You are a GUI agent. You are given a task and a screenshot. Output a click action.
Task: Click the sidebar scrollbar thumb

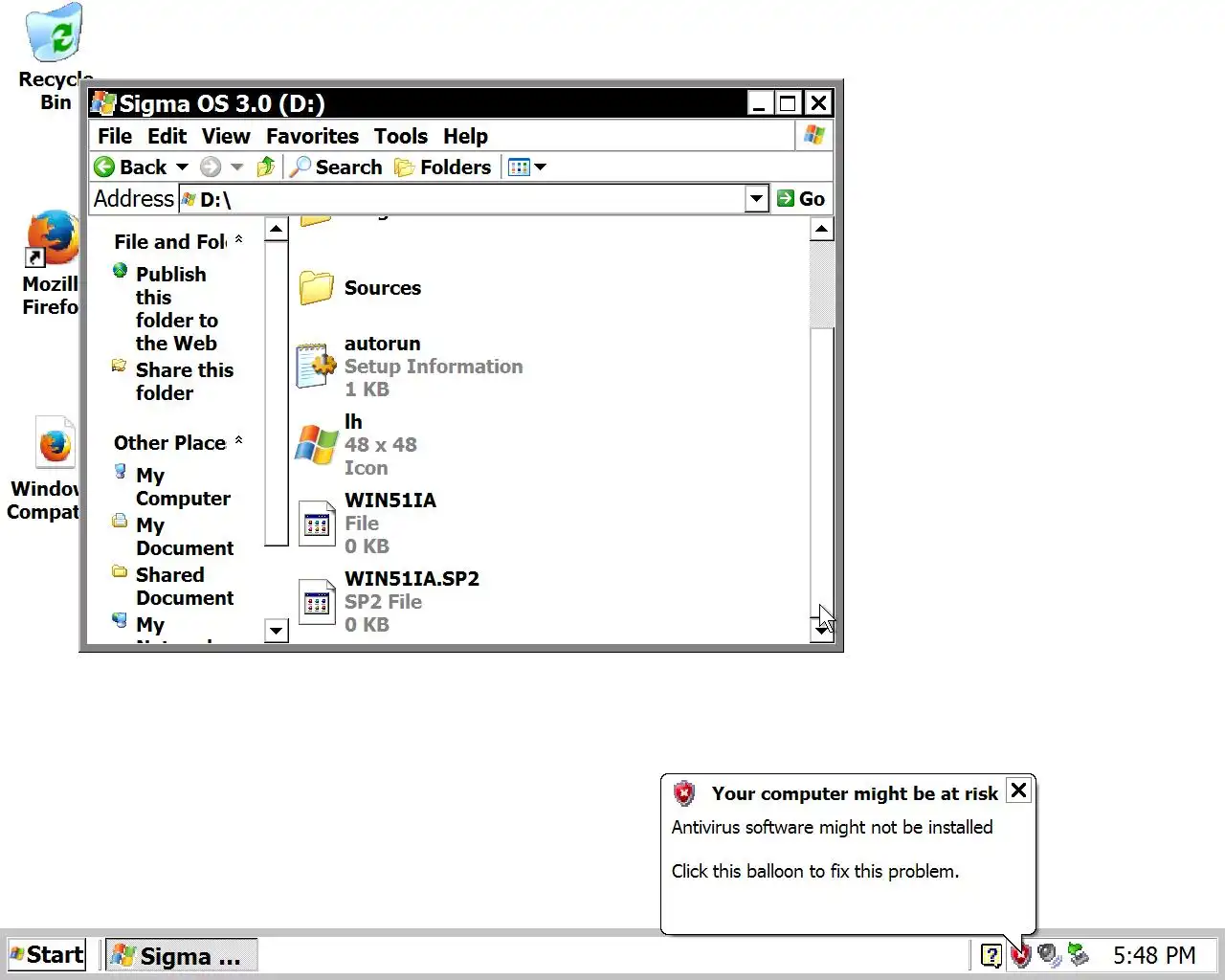point(276,393)
